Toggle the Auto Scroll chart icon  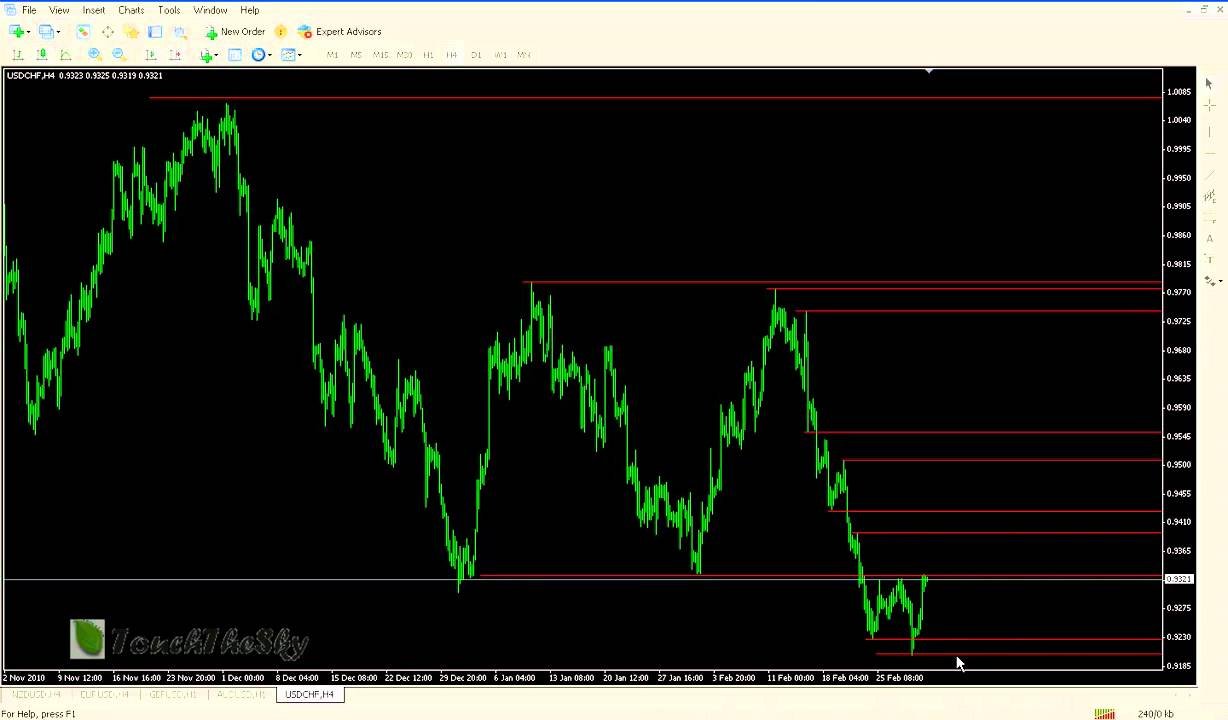tap(150, 55)
